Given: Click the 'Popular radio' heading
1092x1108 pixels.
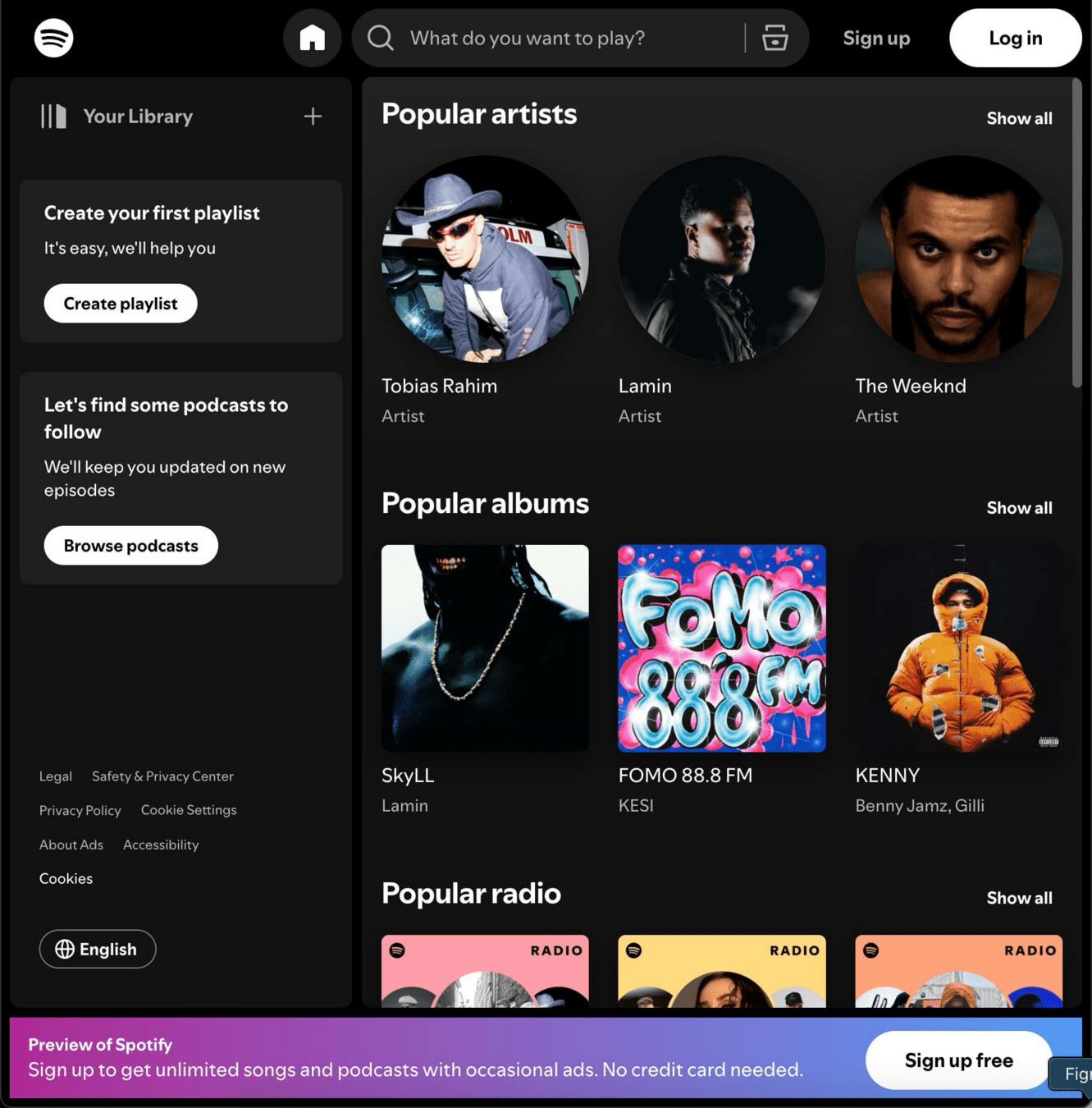Looking at the screenshot, I should point(471,894).
